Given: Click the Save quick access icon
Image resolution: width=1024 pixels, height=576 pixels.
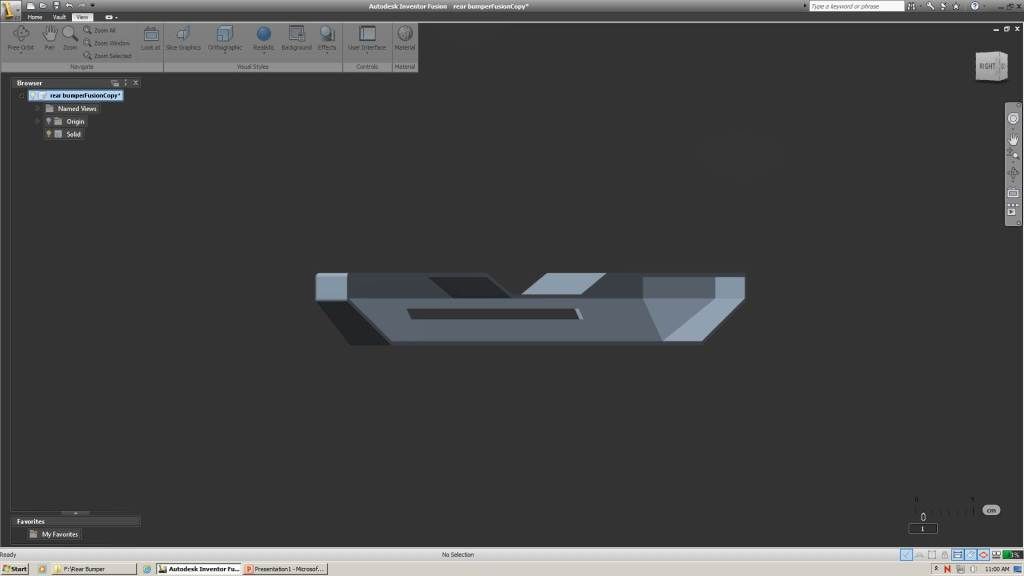Looking at the screenshot, I should pyautogui.click(x=56, y=5).
